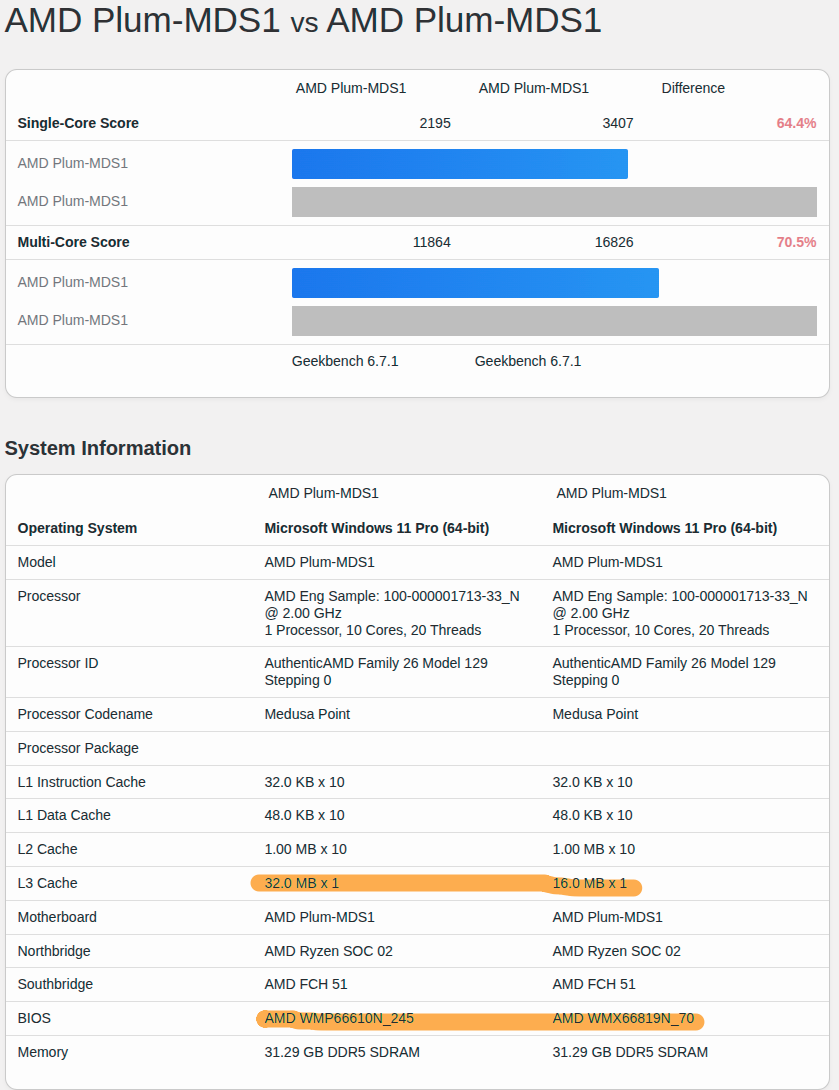The height and width of the screenshot is (1090, 839).
Task: Select the single-core score value 2195
Action: [434, 123]
